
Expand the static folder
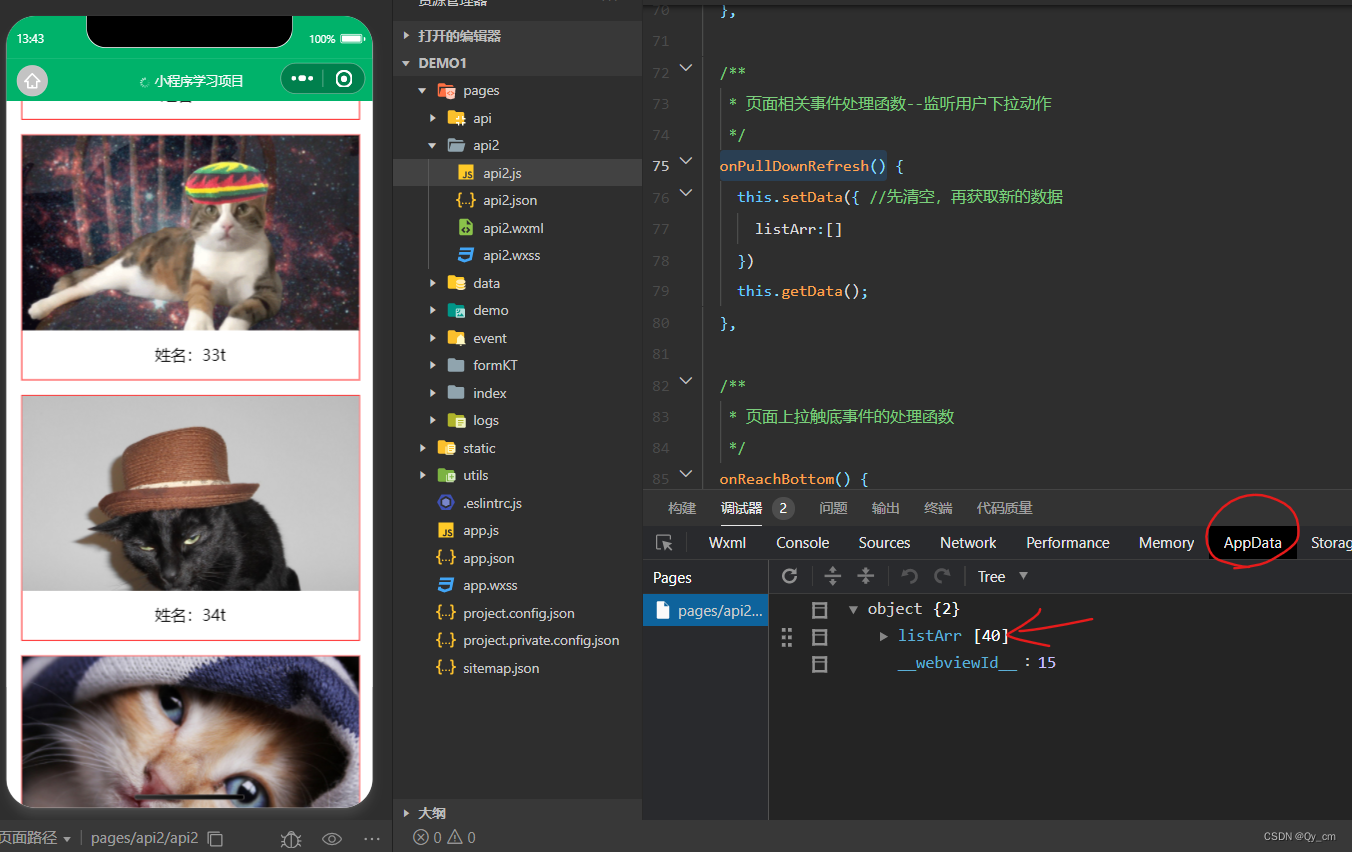click(422, 448)
